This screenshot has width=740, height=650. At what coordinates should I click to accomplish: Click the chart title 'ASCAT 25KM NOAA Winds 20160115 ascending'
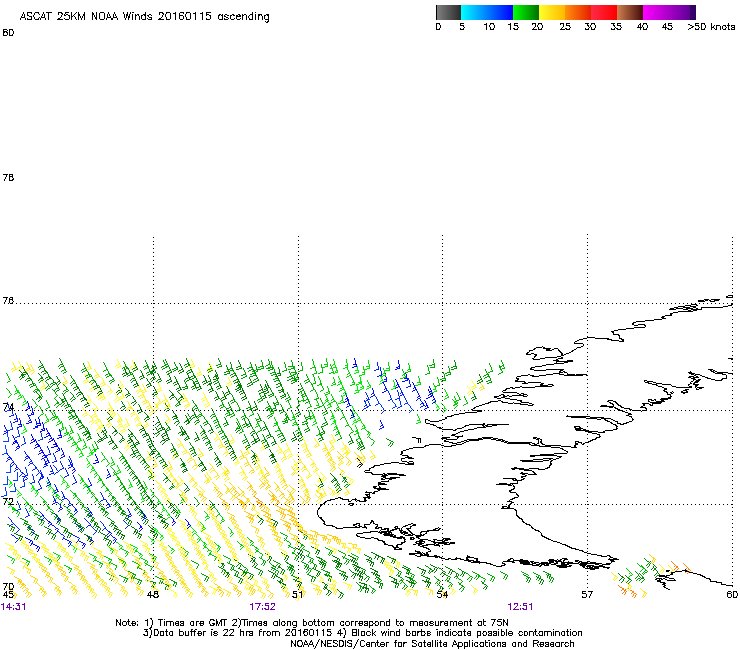point(144,17)
